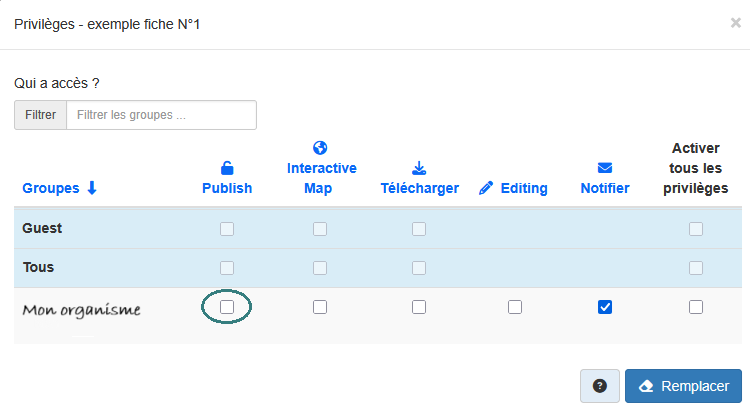Click the sort arrow next to Groupes
Viewport: 750px width, 411px height.
[x=92, y=188]
